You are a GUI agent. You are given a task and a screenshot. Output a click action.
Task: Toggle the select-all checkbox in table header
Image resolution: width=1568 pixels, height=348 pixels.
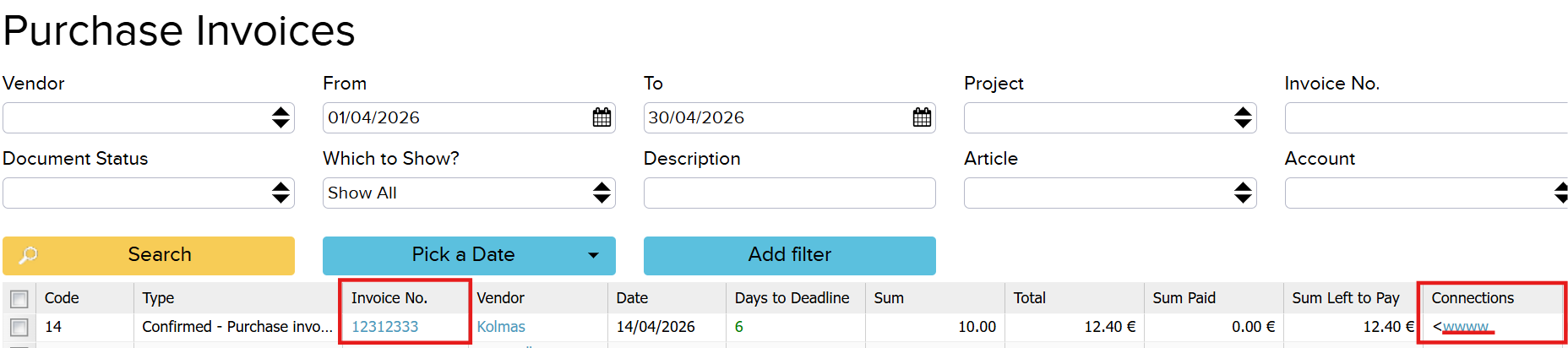[19, 299]
